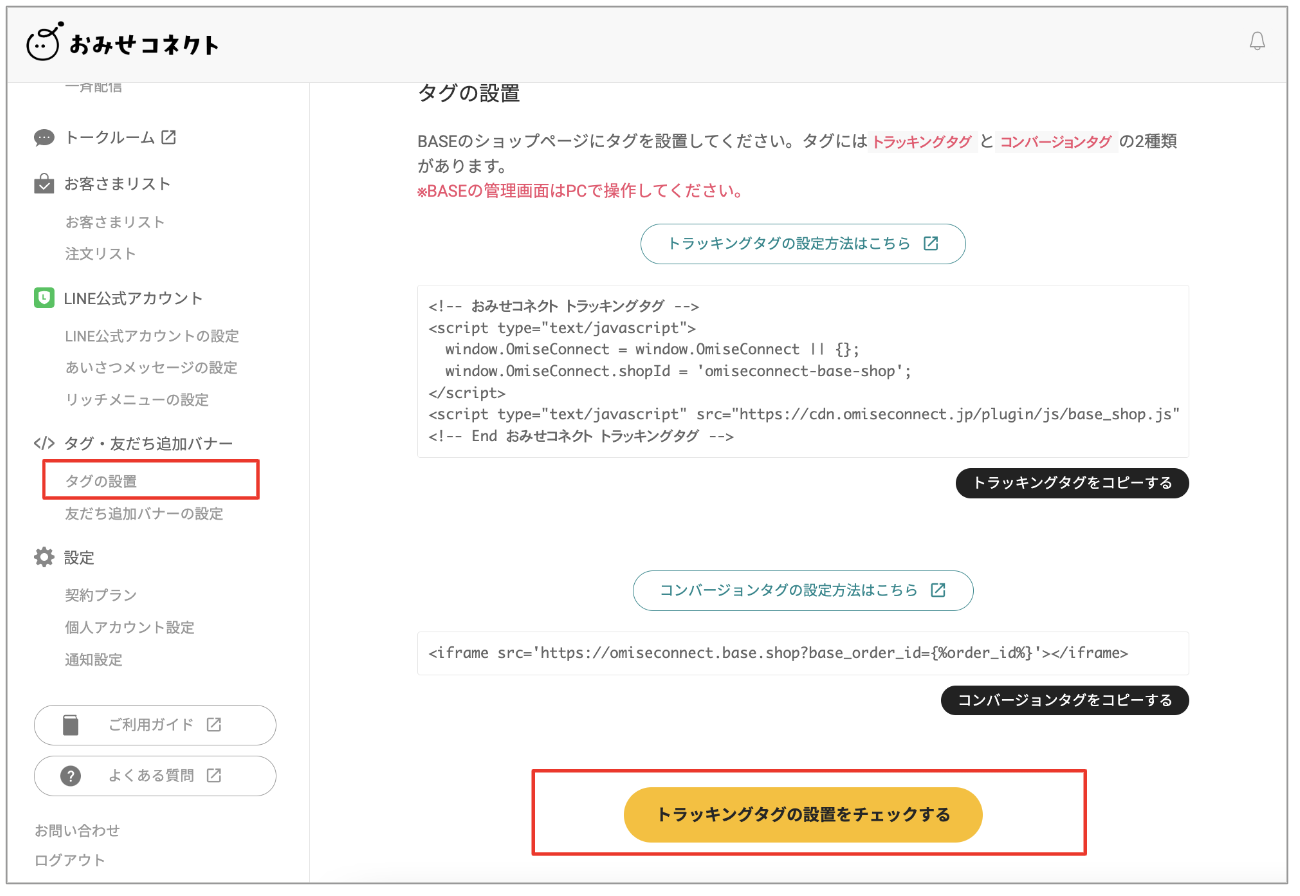Viewport: 1300px width, 896px height.
Task: Open the よくある質問 button
Action: coord(155,776)
